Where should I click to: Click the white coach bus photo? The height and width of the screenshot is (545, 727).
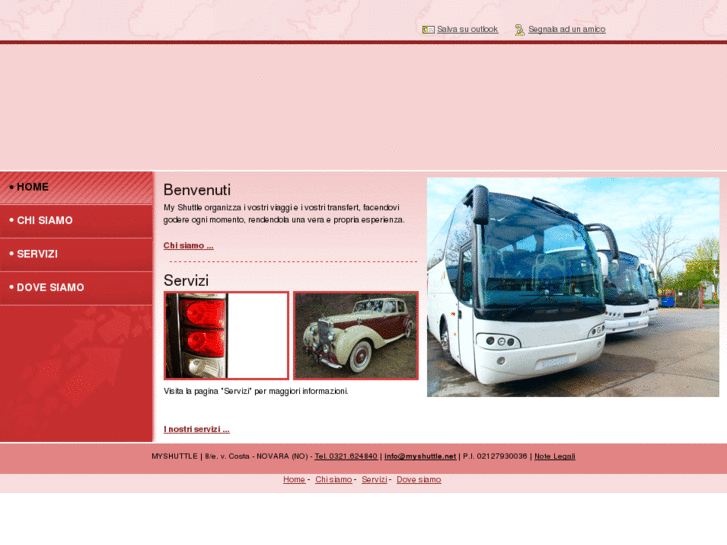pos(573,287)
